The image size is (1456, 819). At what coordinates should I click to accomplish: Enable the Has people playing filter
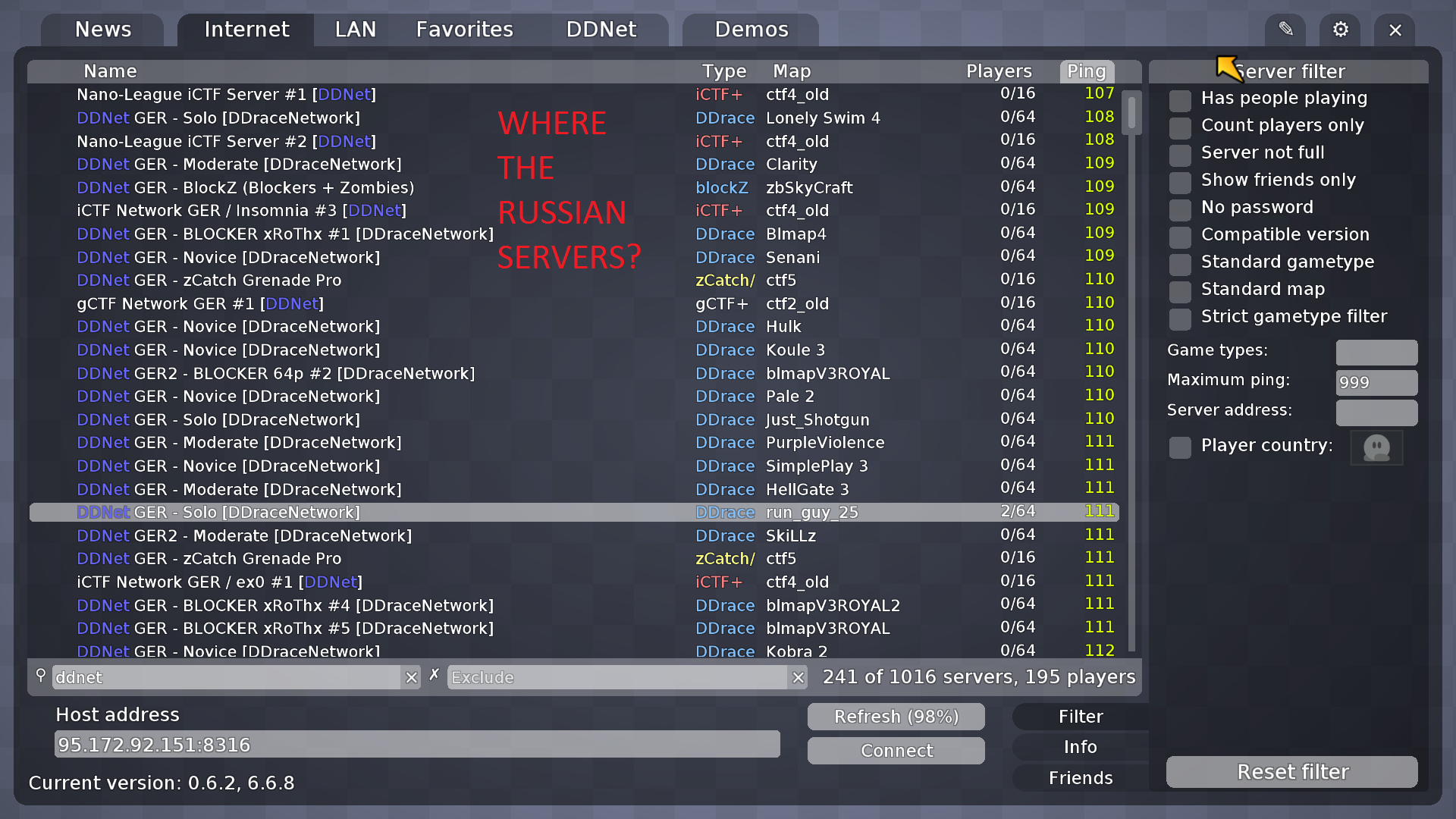(1180, 100)
